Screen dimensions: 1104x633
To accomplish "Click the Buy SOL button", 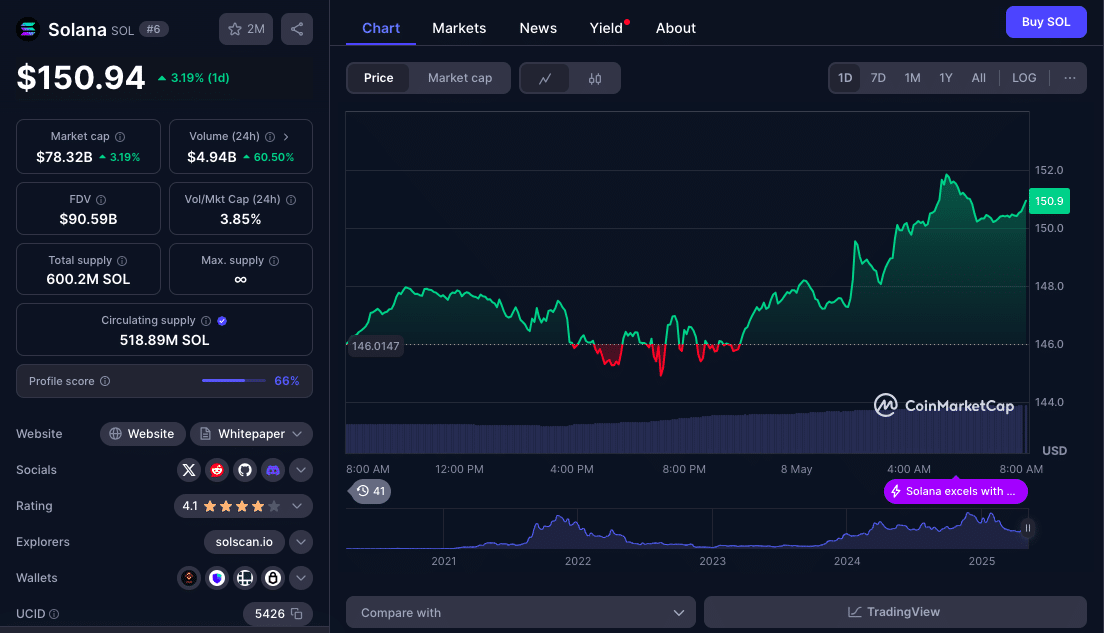I will point(1045,22).
